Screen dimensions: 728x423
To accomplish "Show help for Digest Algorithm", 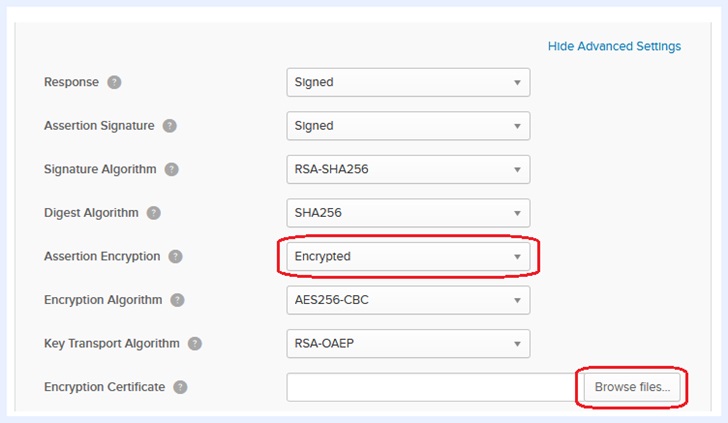I will coord(154,213).
